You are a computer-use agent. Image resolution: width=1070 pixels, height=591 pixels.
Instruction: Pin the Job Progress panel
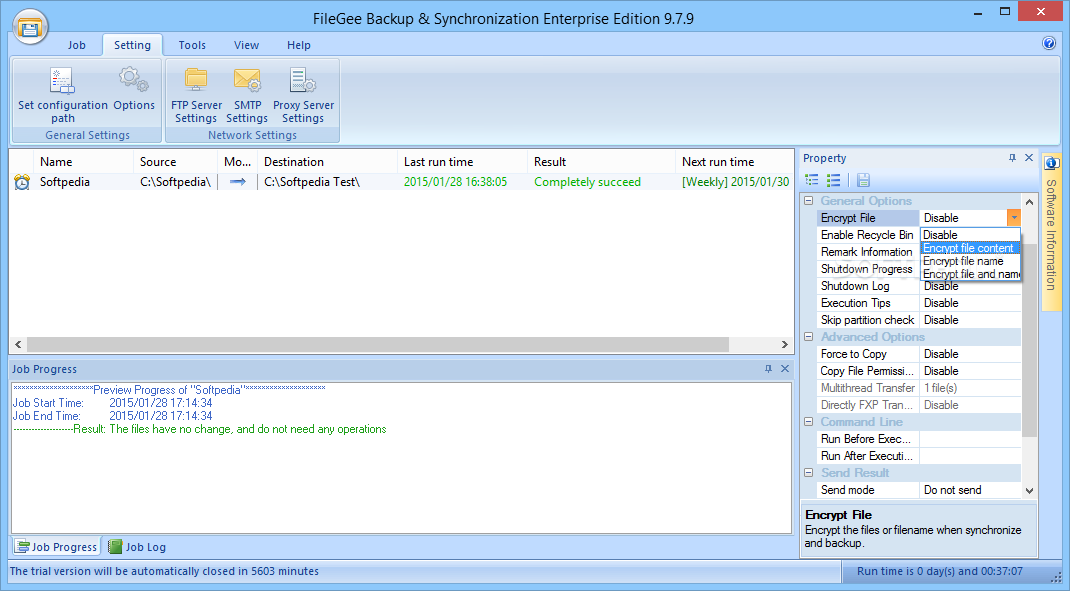pyautogui.click(x=768, y=369)
